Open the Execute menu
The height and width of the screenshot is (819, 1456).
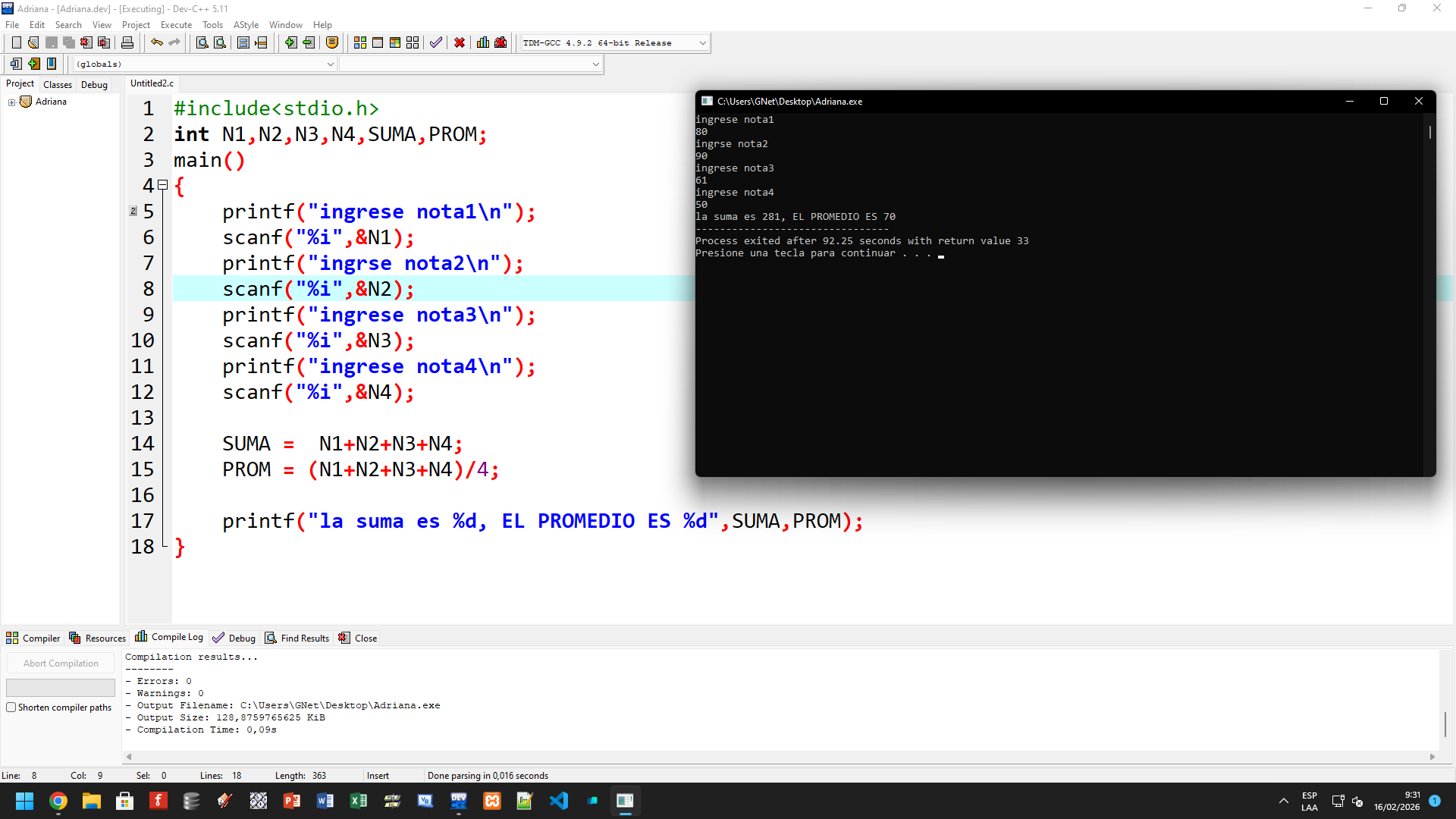176,25
